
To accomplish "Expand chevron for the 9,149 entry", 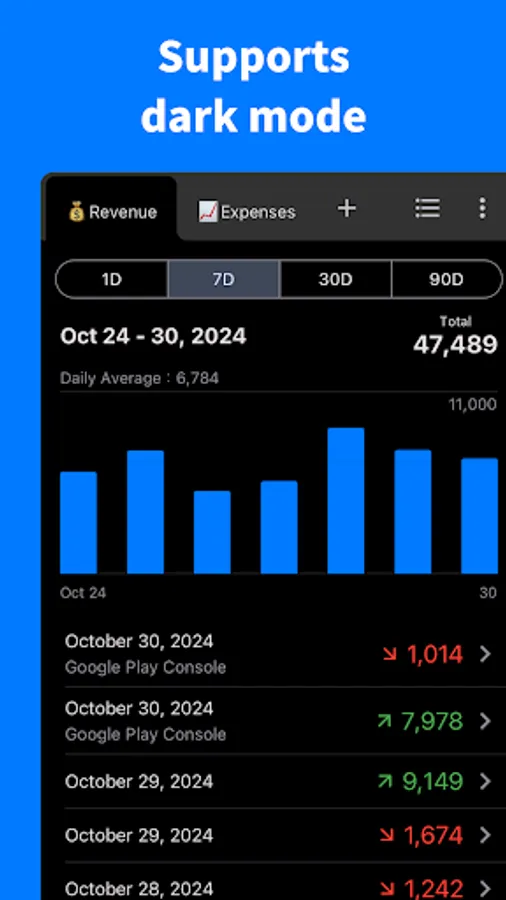I will tap(485, 781).
